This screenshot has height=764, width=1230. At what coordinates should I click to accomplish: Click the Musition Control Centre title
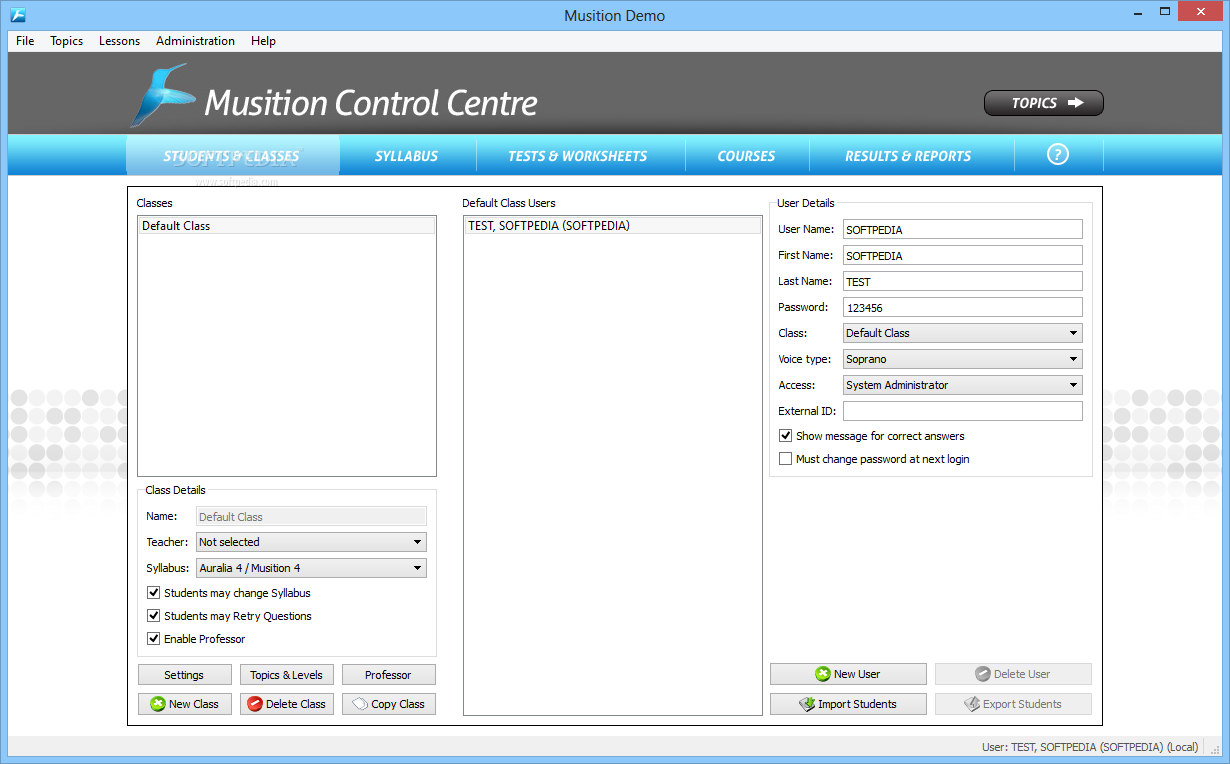pyautogui.click(x=371, y=103)
